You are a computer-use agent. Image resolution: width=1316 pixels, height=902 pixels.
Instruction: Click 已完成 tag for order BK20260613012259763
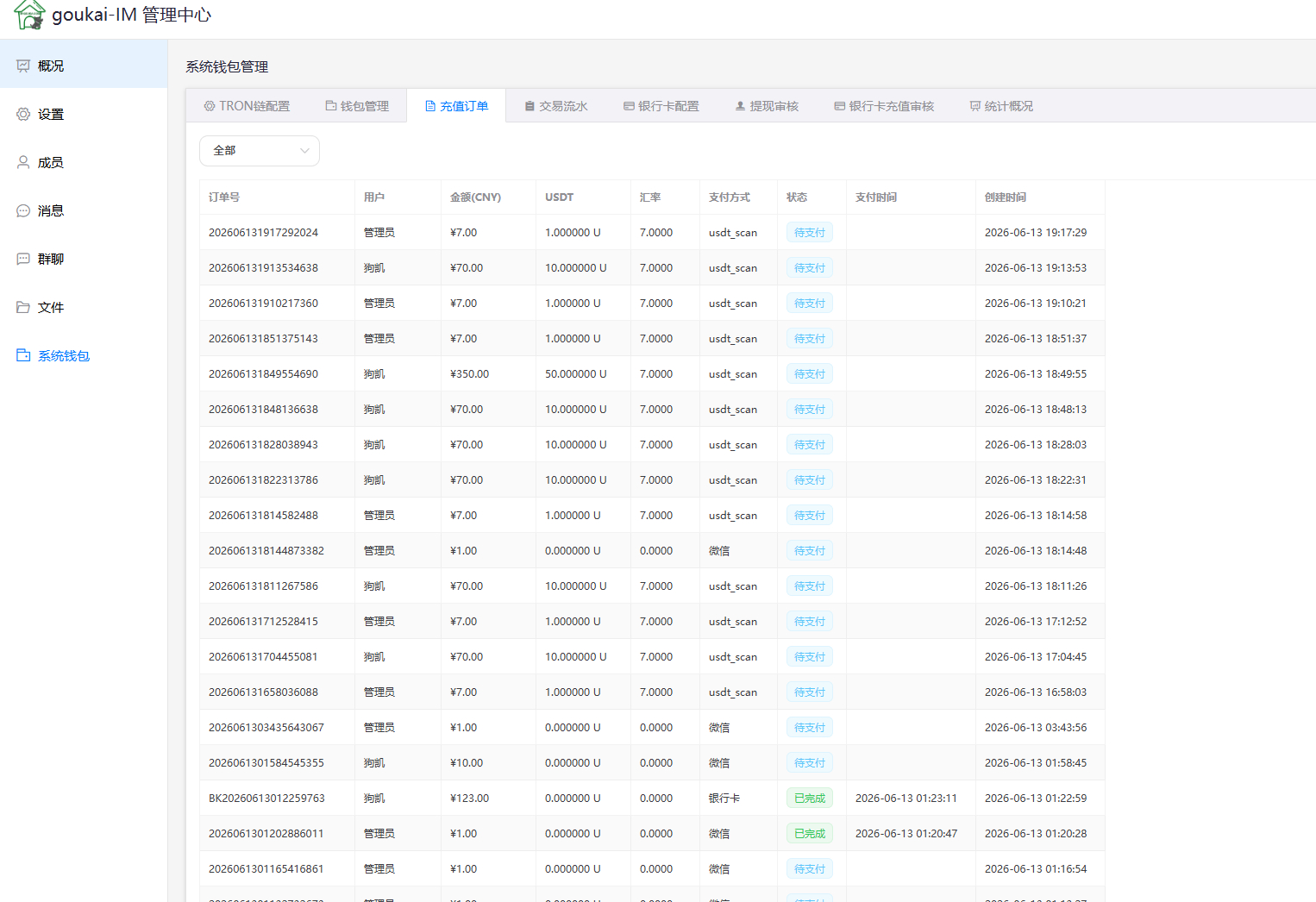tap(810, 799)
